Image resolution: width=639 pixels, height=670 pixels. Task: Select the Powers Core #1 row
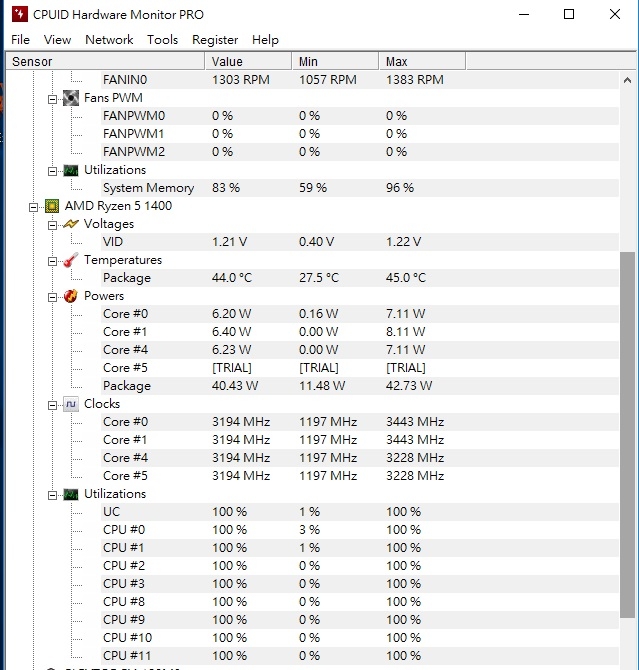click(359, 332)
